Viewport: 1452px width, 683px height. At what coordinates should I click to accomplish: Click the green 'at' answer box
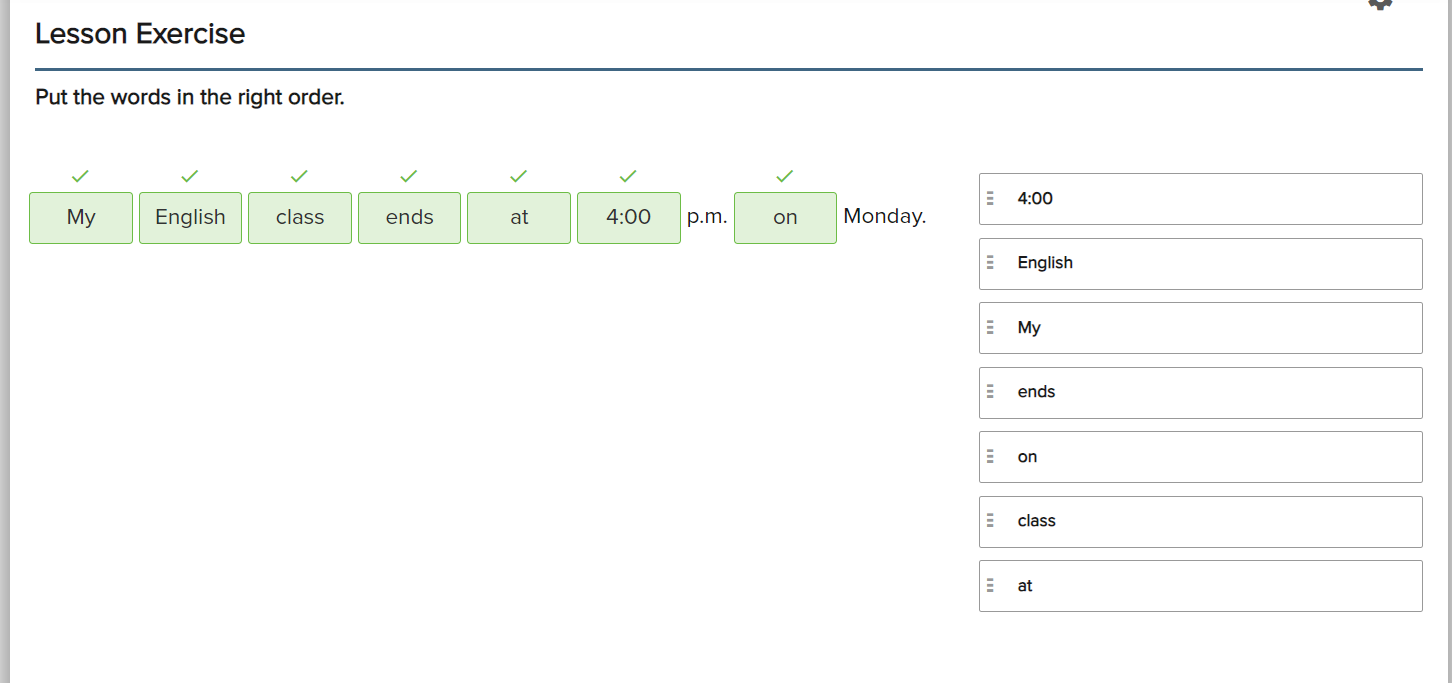tap(519, 217)
